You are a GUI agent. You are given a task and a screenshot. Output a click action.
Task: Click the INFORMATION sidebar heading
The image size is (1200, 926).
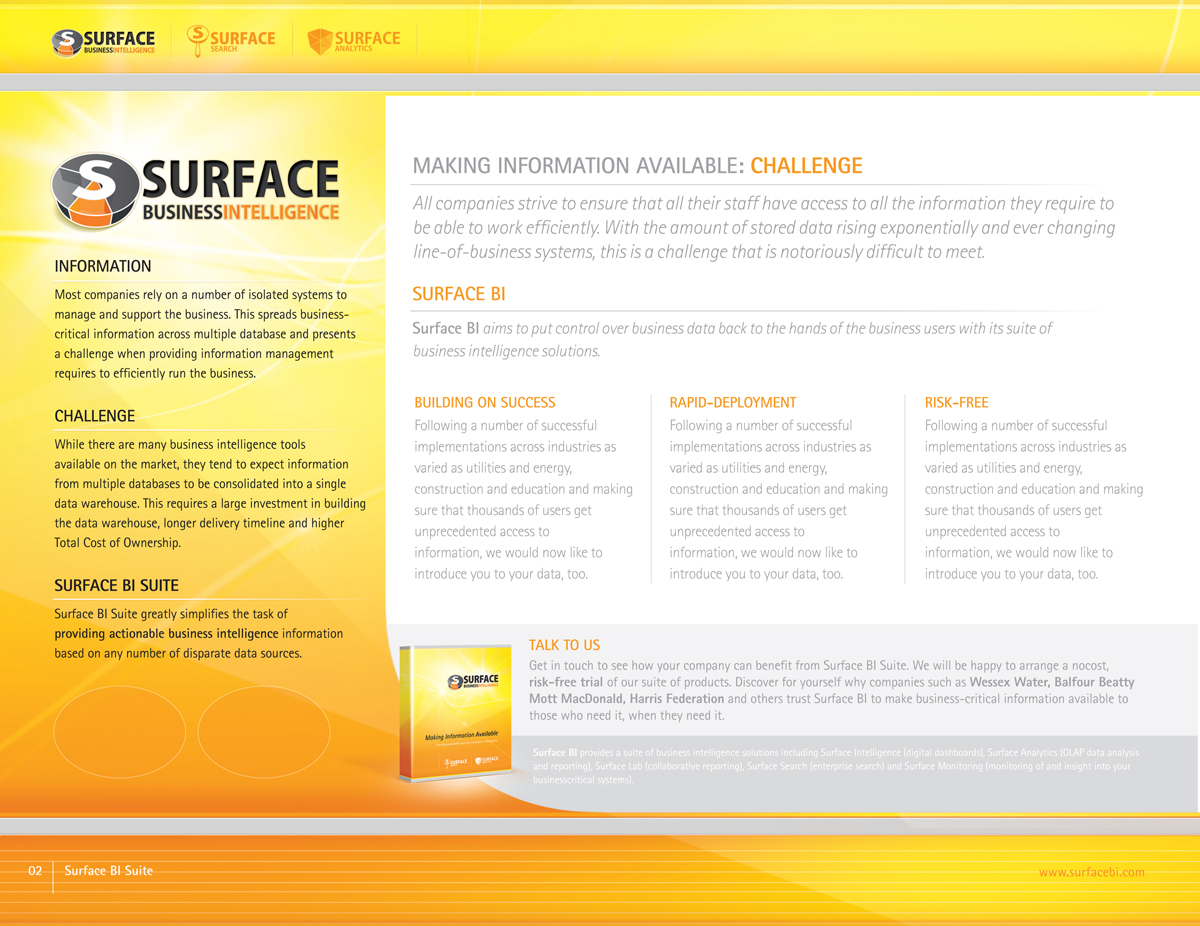[x=103, y=266]
